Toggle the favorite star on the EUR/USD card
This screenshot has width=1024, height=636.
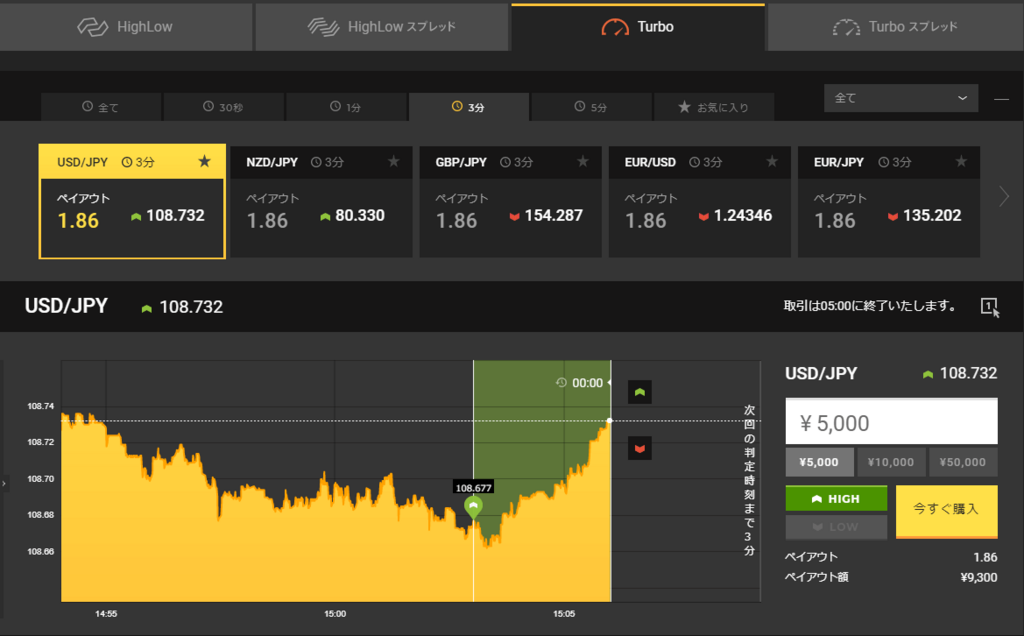771,161
